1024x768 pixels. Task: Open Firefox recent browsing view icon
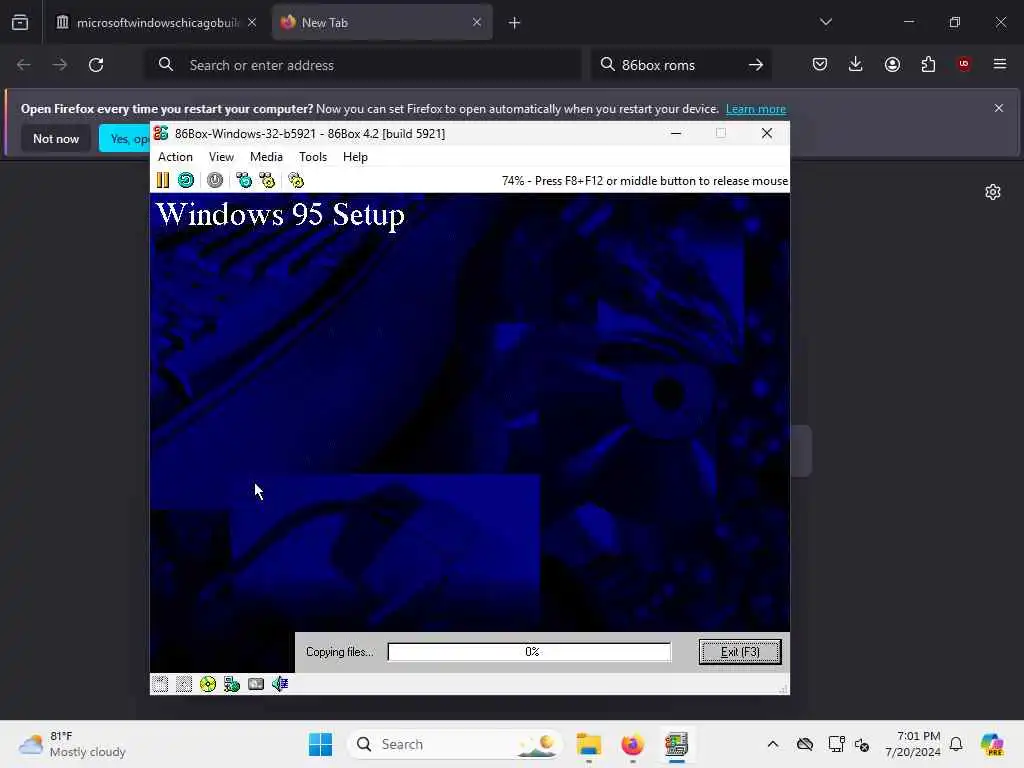(20, 23)
